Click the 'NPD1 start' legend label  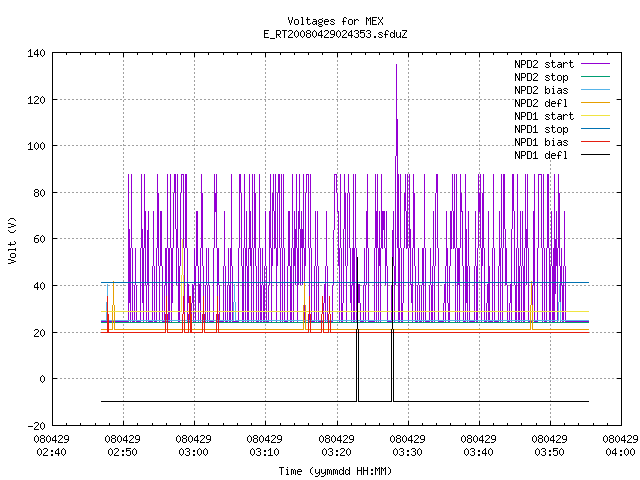tap(544, 116)
